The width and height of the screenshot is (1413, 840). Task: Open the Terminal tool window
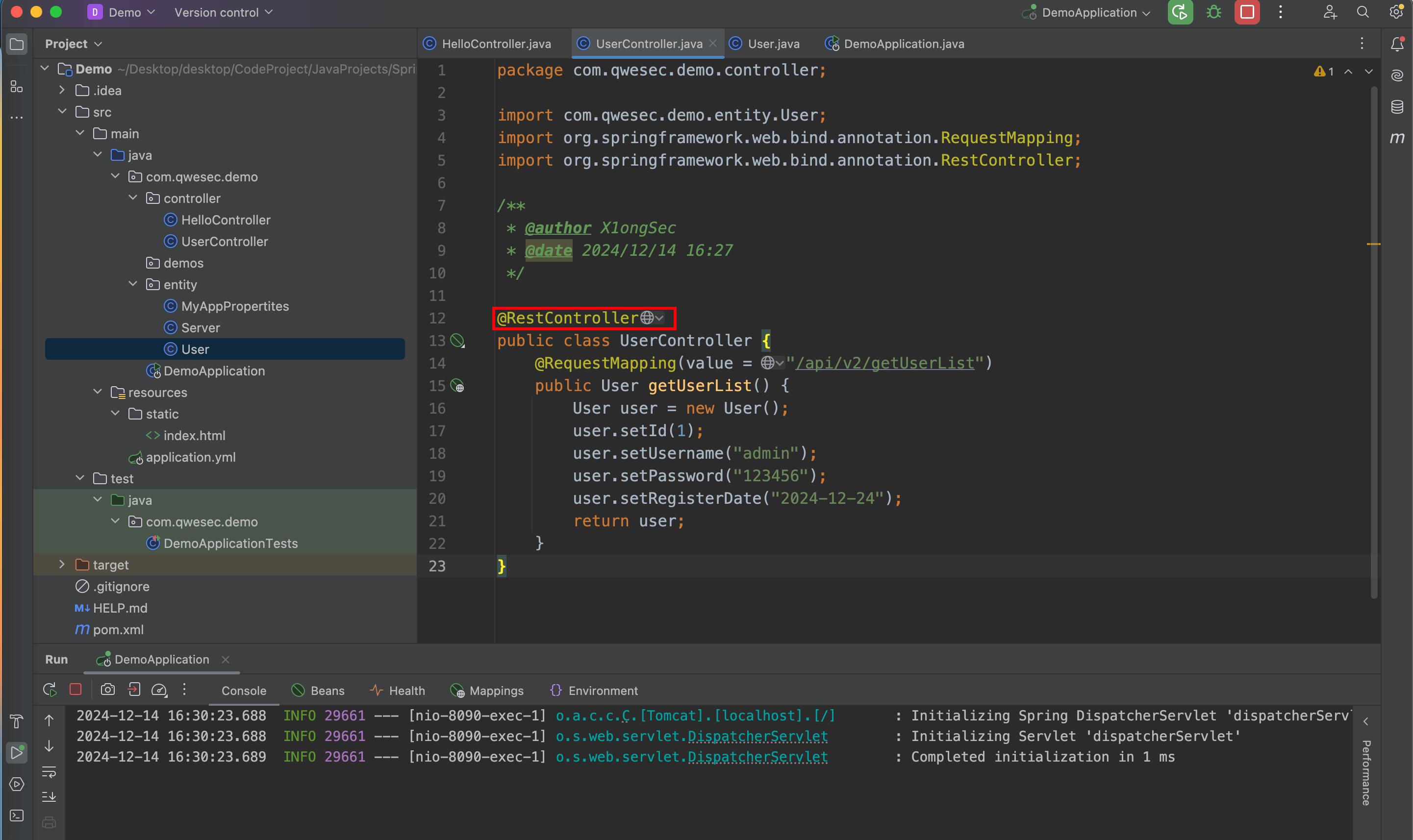17,815
